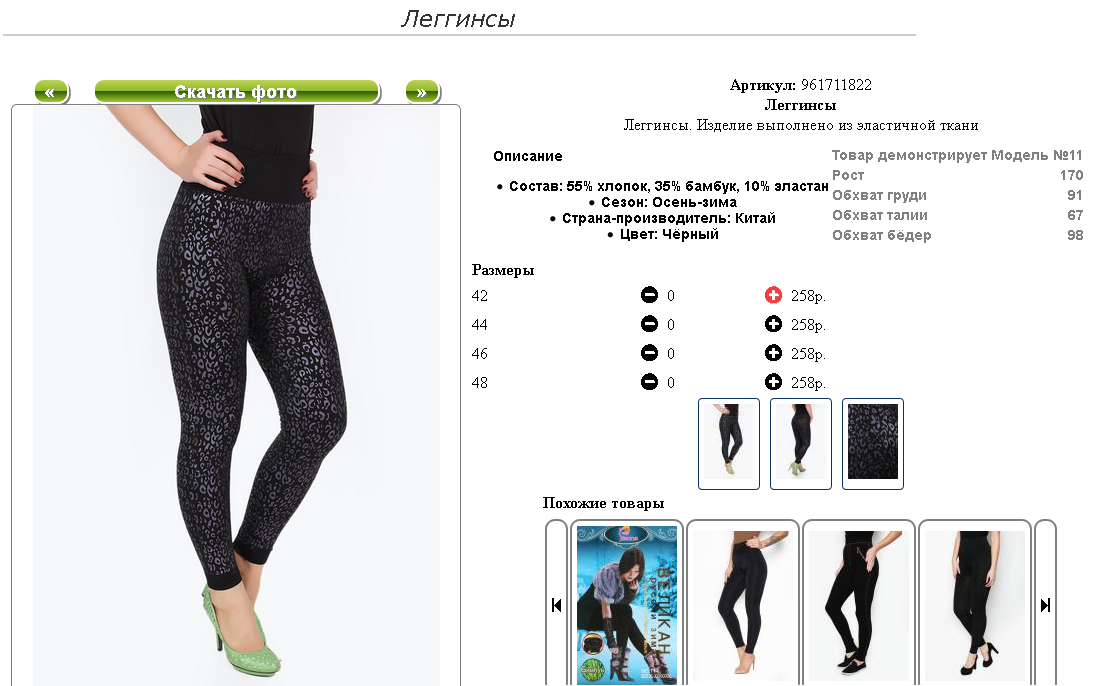This screenshot has height=686, width=1117.
Task: Click minus icon for size 46
Action: tap(649, 353)
